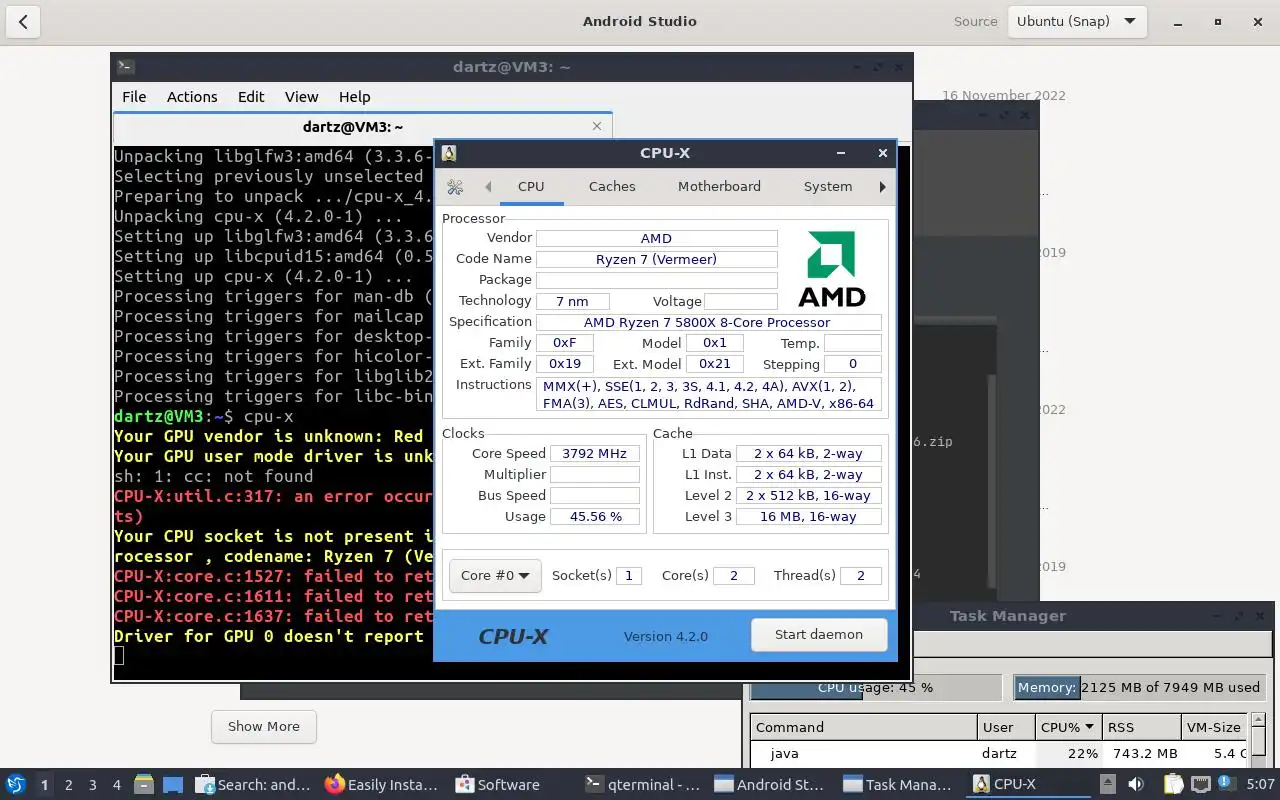Switch to virtual desktop 1
The width and height of the screenshot is (1280, 800).
click(x=44, y=785)
